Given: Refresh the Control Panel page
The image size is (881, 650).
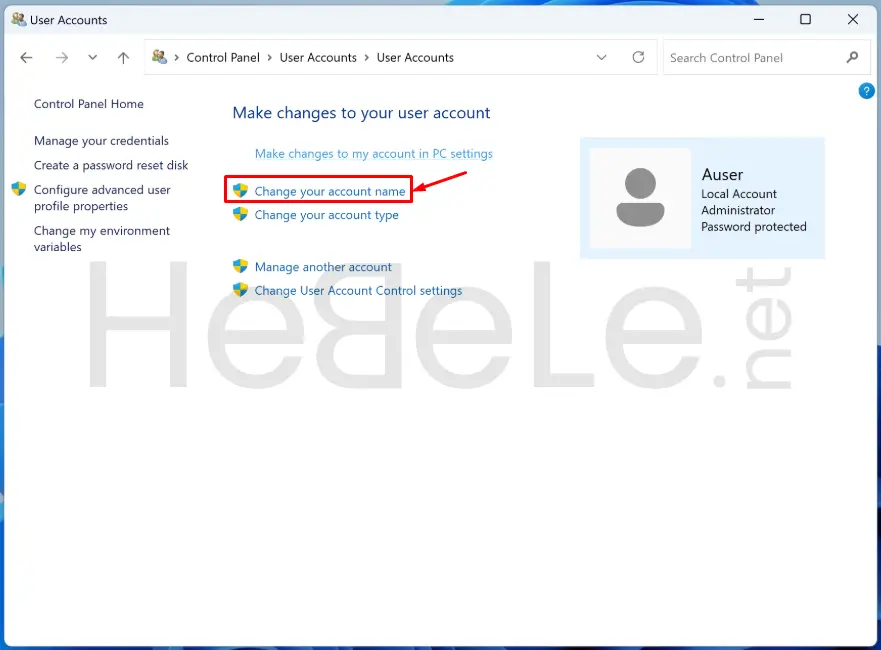Looking at the screenshot, I should 638,57.
